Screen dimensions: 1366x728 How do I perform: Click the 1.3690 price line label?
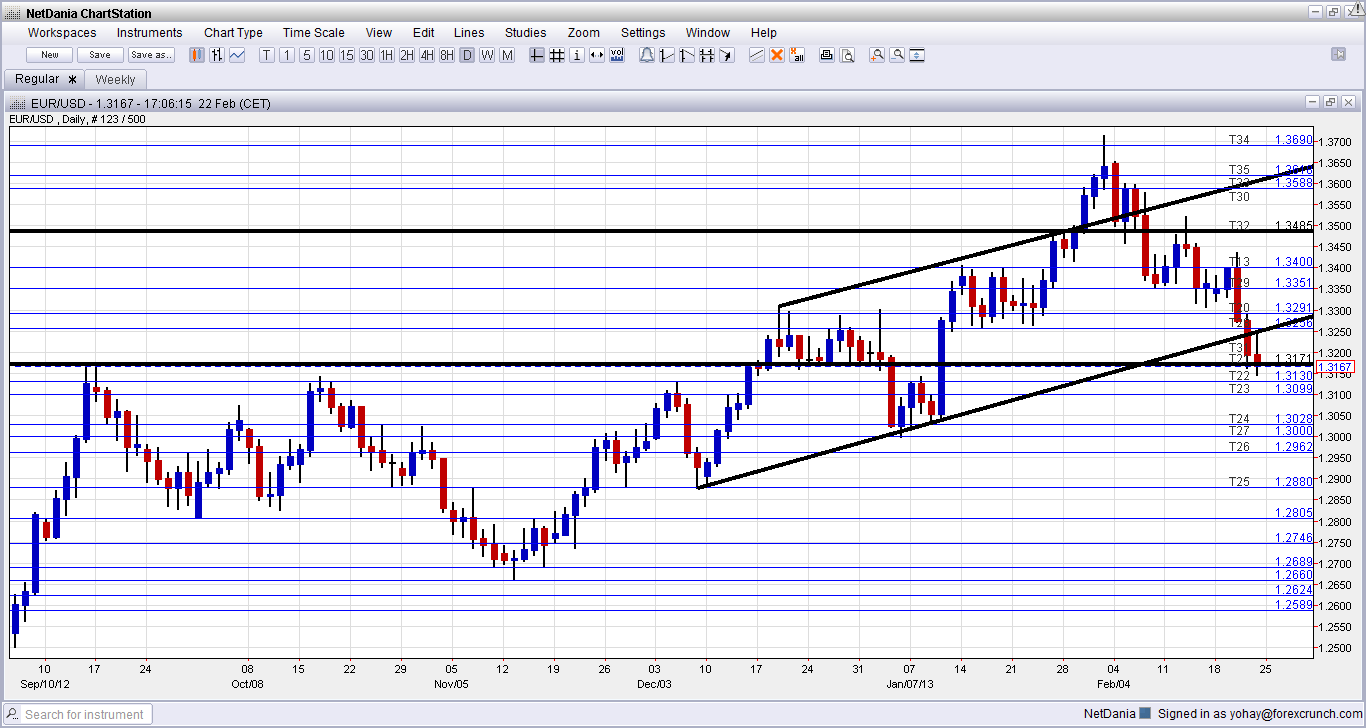(x=1293, y=140)
